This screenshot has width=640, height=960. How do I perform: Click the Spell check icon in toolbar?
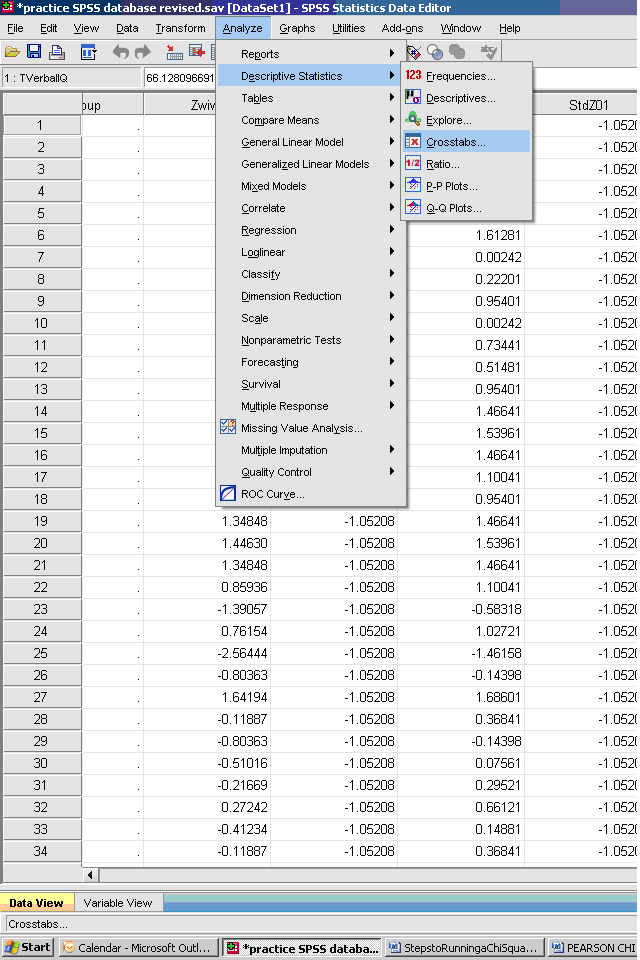(x=488, y=52)
